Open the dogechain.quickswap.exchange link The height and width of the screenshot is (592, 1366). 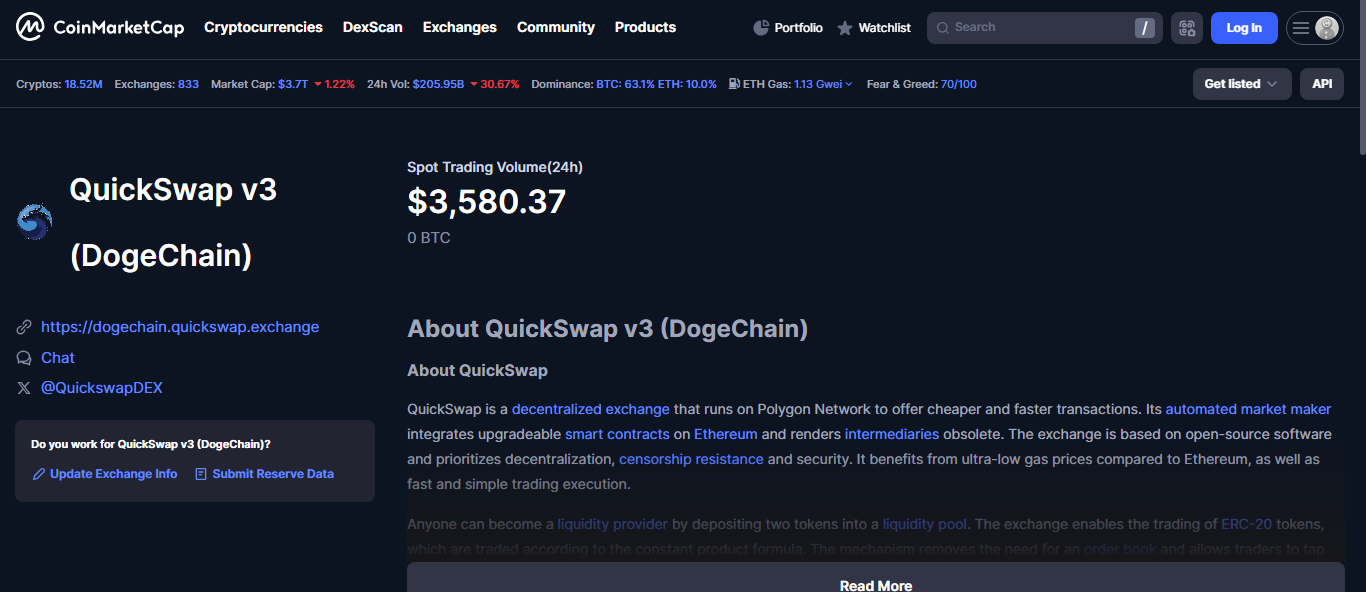tap(180, 327)
